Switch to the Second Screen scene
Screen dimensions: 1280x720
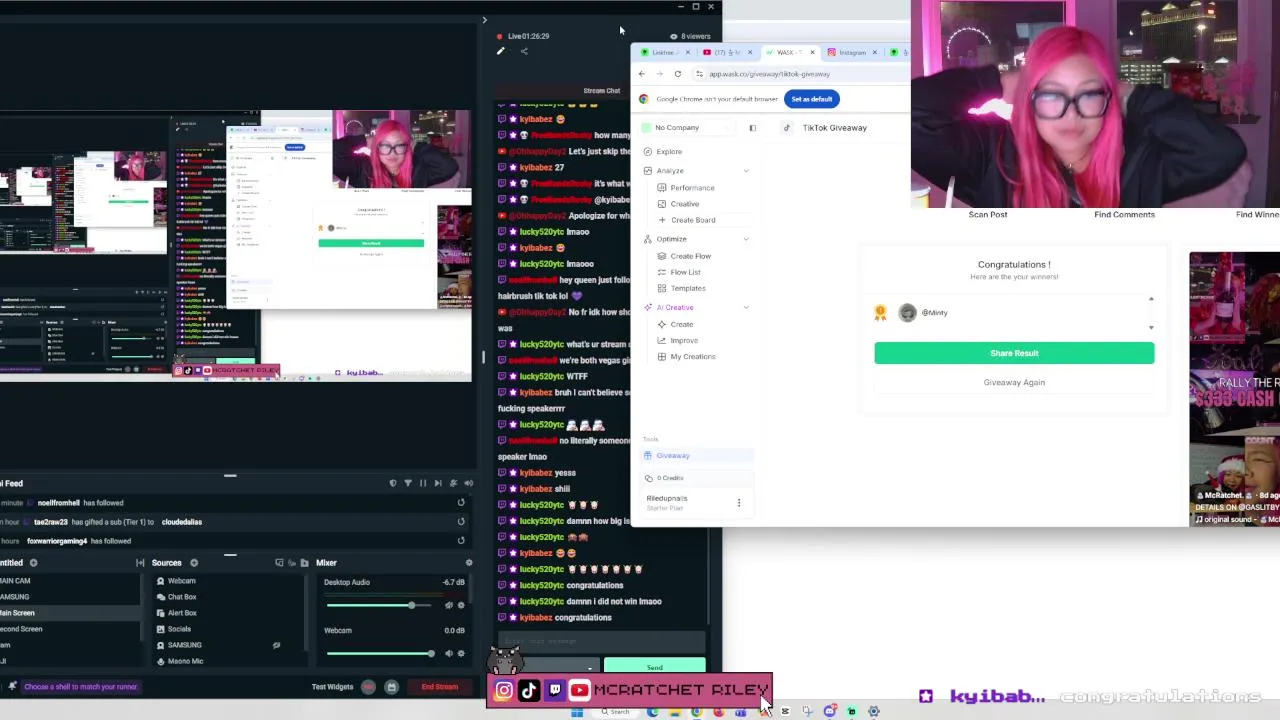tap(70, 629)
